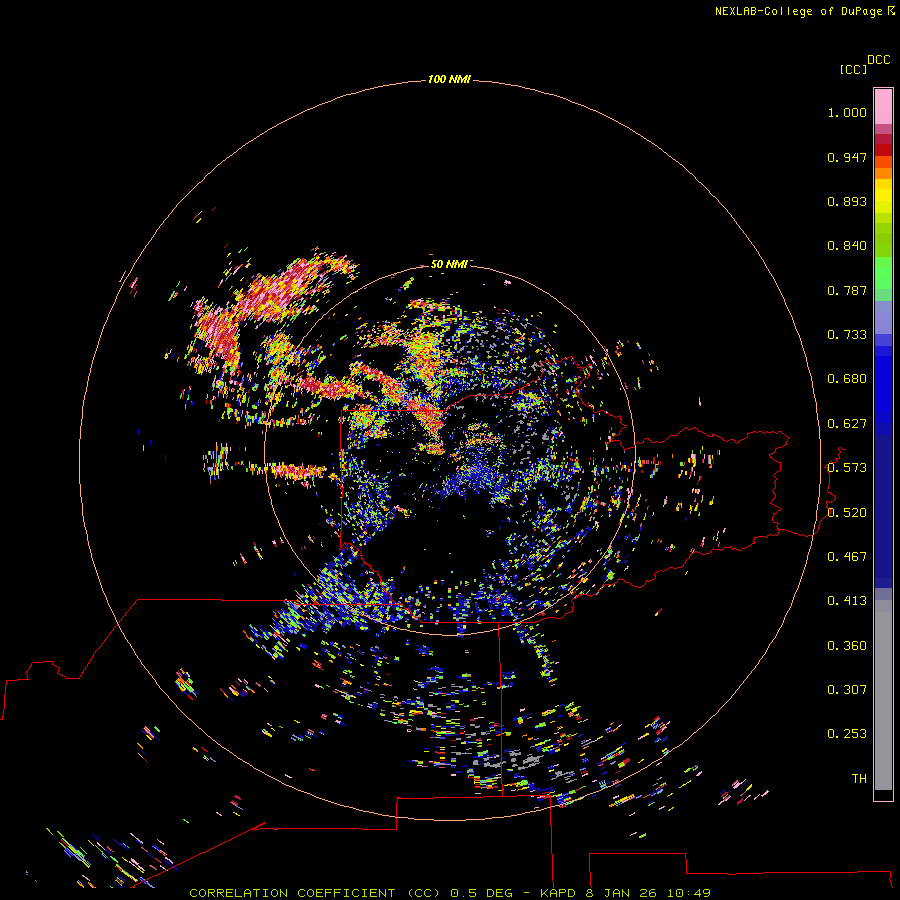Click the 0.413 scale value
900x900 pixels.
847,601
